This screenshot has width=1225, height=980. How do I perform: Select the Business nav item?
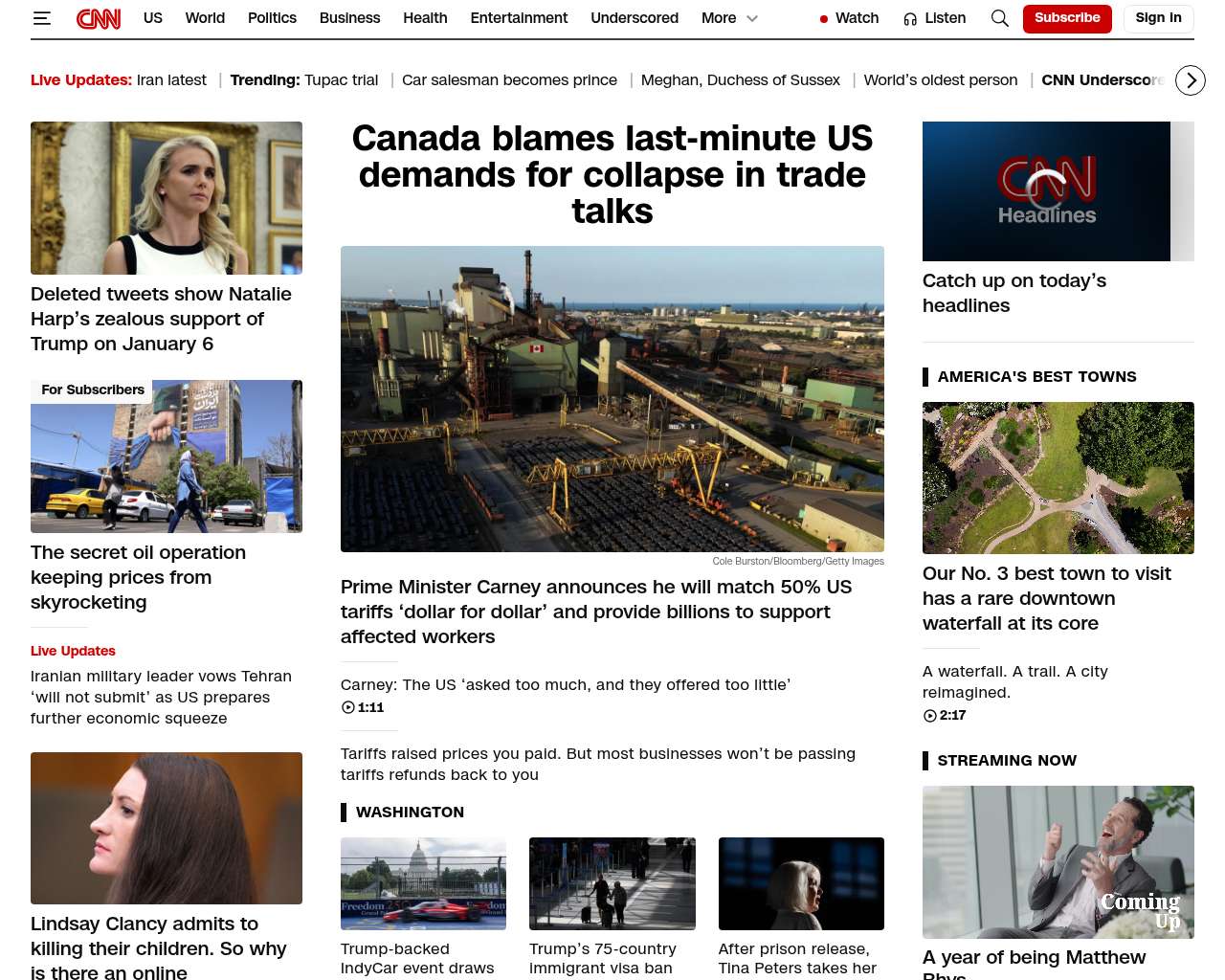coord(349,18)
